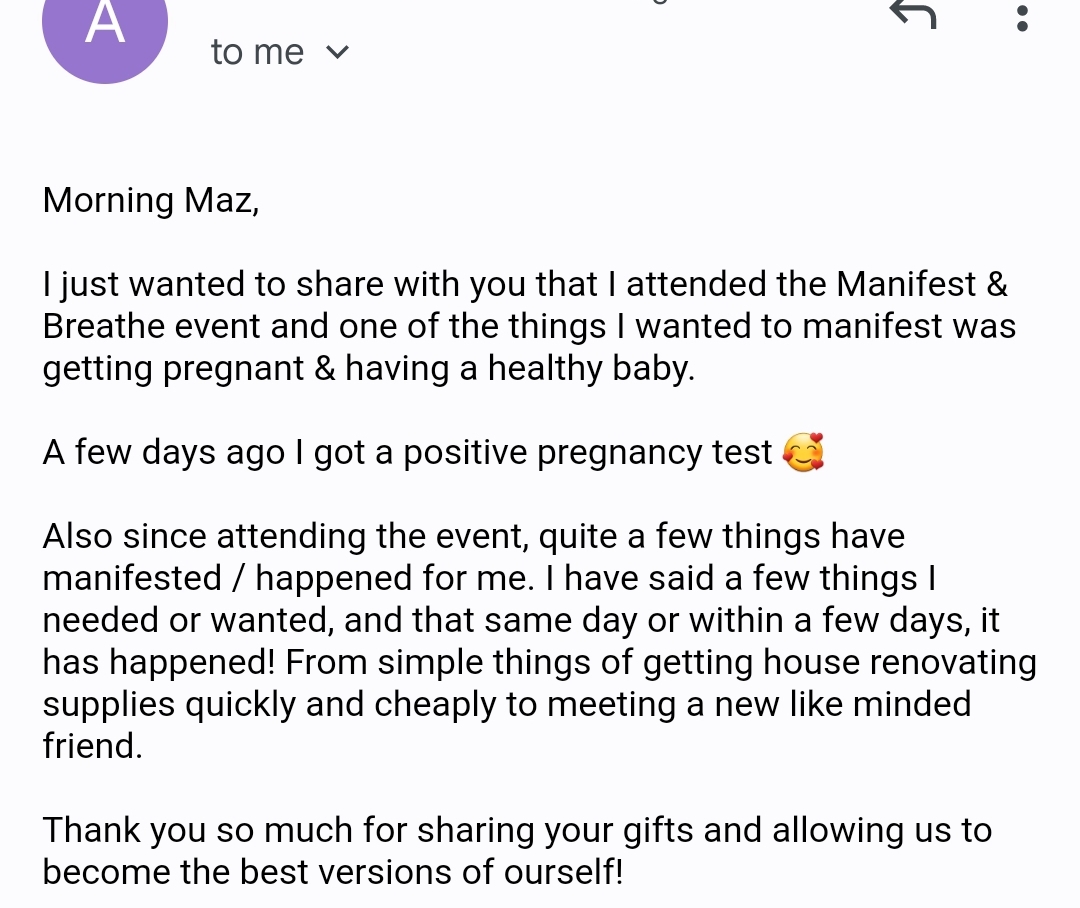Click the line 'become the best versions of ourself!'
The height and width of the screenshot is (908, 1080).
point(333,872)
